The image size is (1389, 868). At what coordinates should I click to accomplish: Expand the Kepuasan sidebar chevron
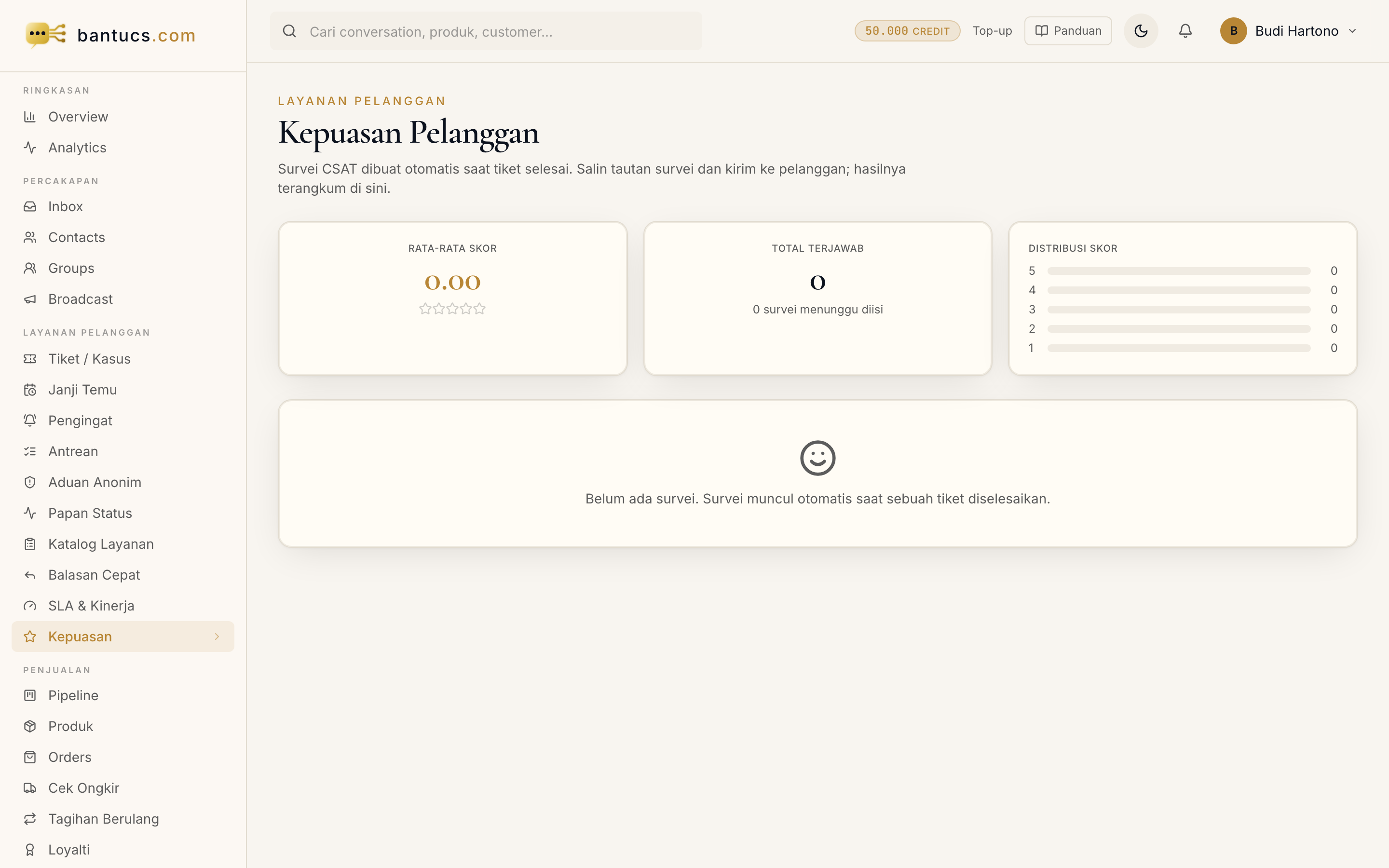217,636
